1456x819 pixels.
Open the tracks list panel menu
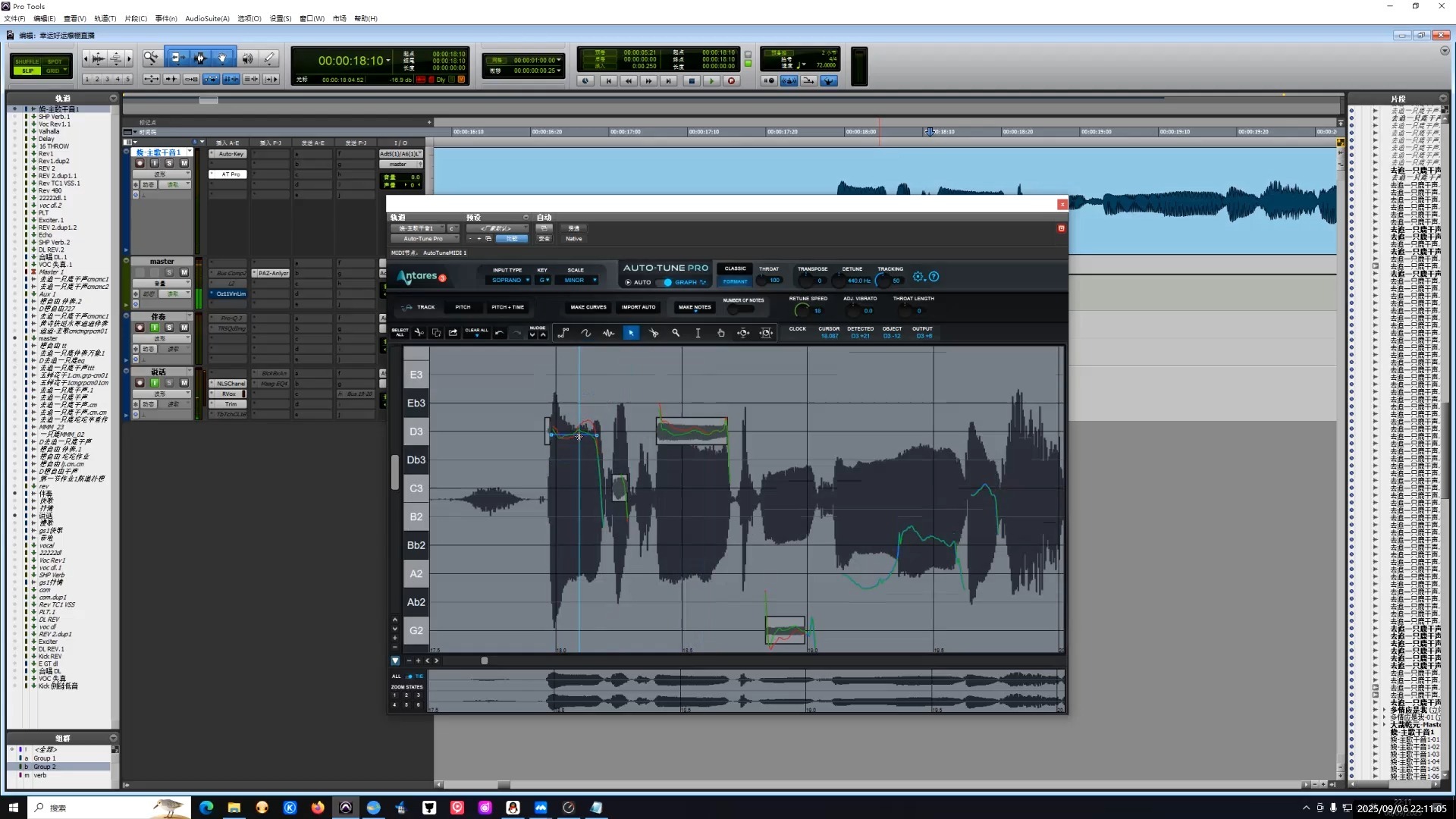tap(113, 99)
